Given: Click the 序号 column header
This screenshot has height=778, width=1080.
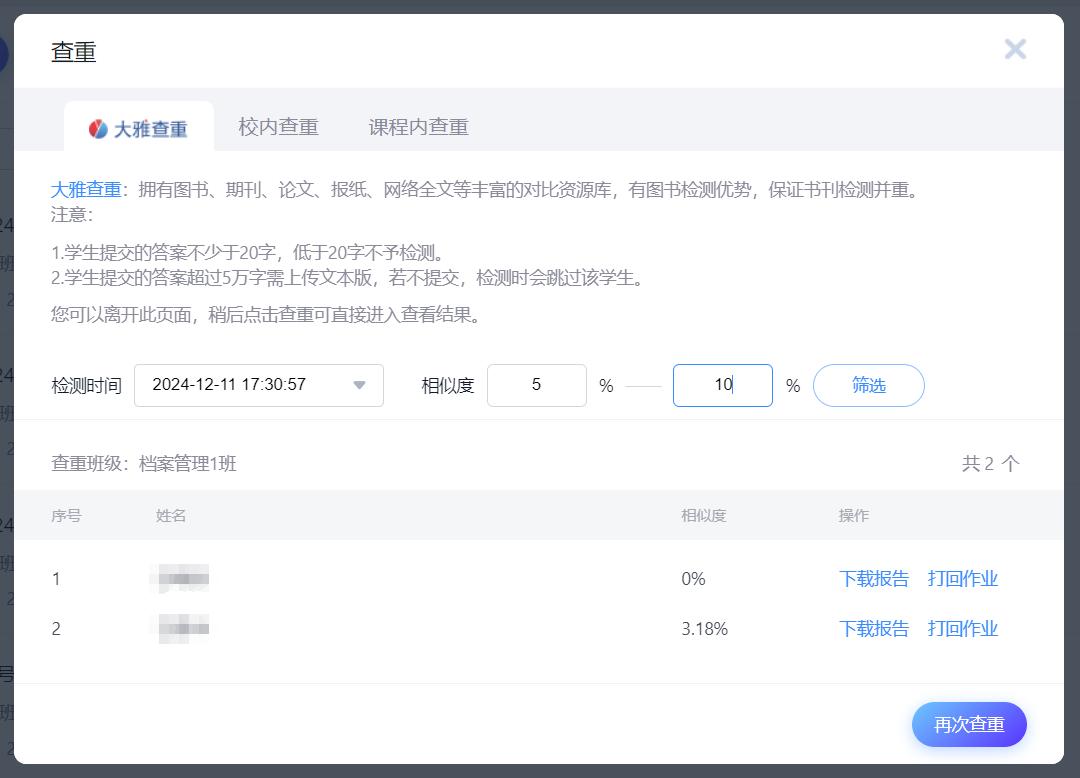Looking at the screenshot, I should pyautogui.click(x=66, y=515).
